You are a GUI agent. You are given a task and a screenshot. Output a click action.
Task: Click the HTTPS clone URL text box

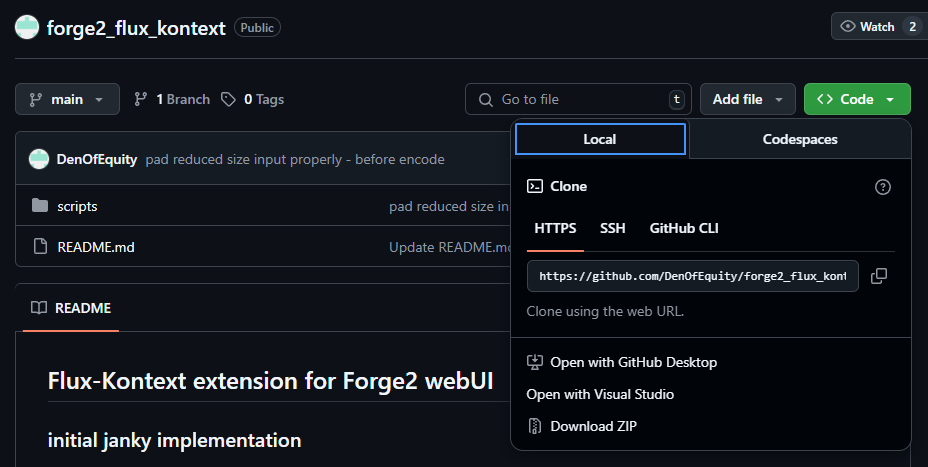tap(692, 276)
